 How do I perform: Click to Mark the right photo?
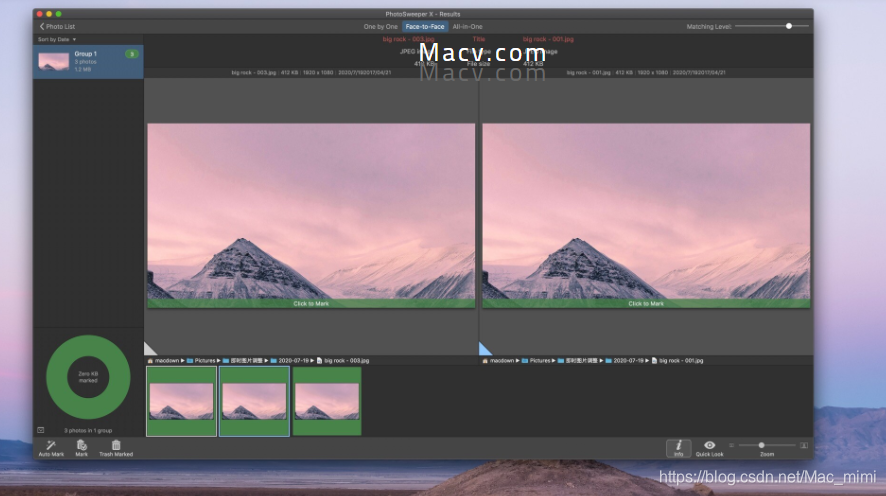[x=646, y=304]
